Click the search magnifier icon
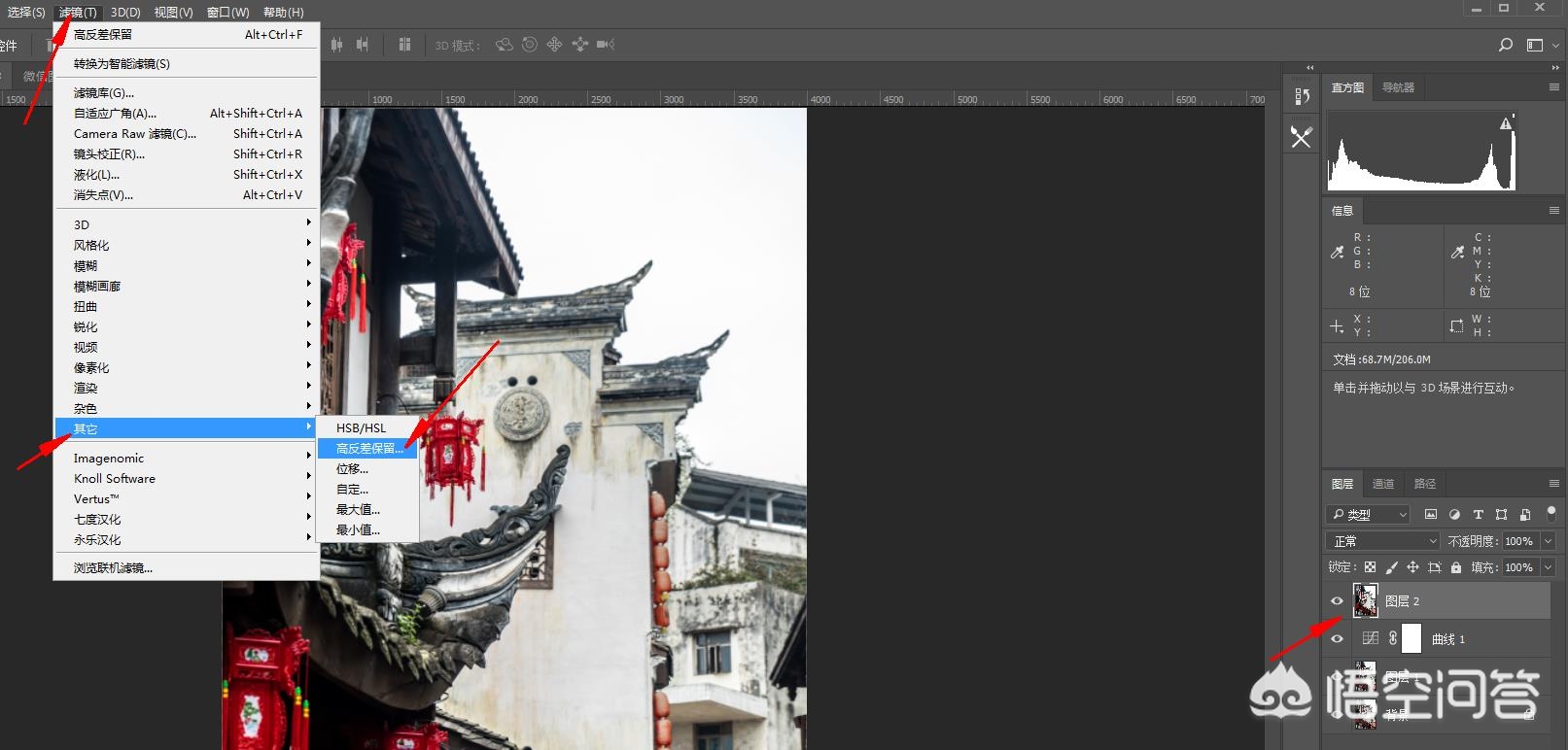Image resolution: width=1568 pixels, height=750 pixels. click(x=1506, y=45)
